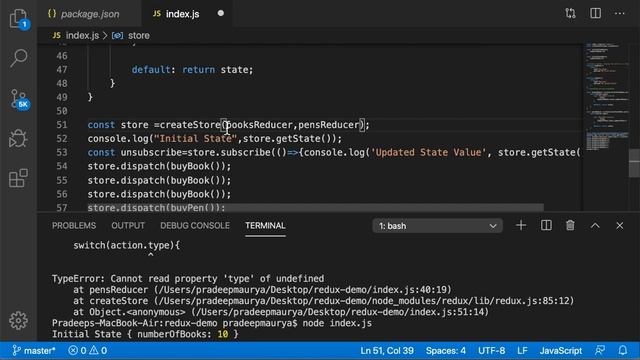Open the editor More Actions ellipsis
Viewport: 640px width, 360px height.
[620, 13]
